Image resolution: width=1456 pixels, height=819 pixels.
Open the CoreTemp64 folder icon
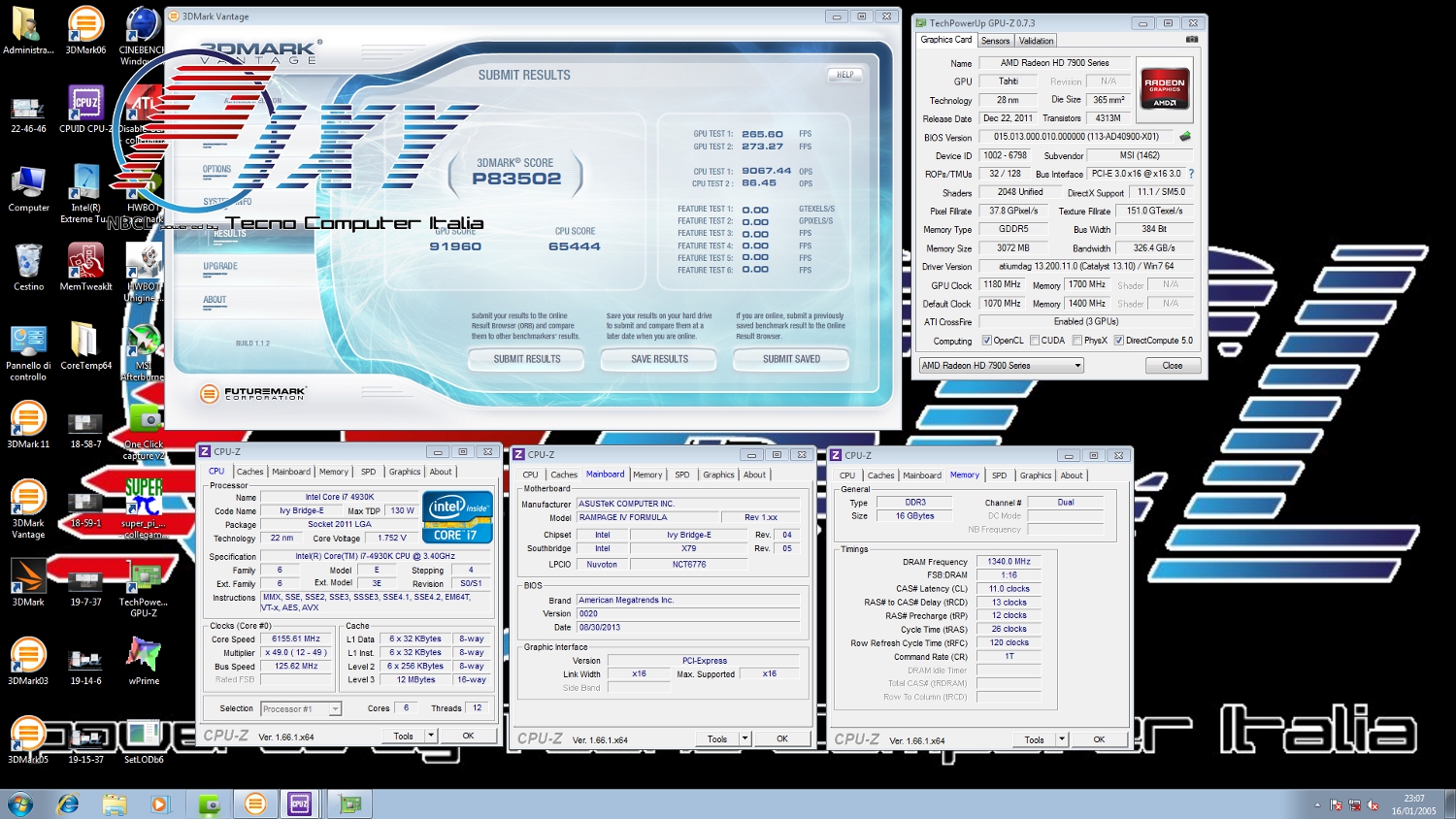[85, 346]
